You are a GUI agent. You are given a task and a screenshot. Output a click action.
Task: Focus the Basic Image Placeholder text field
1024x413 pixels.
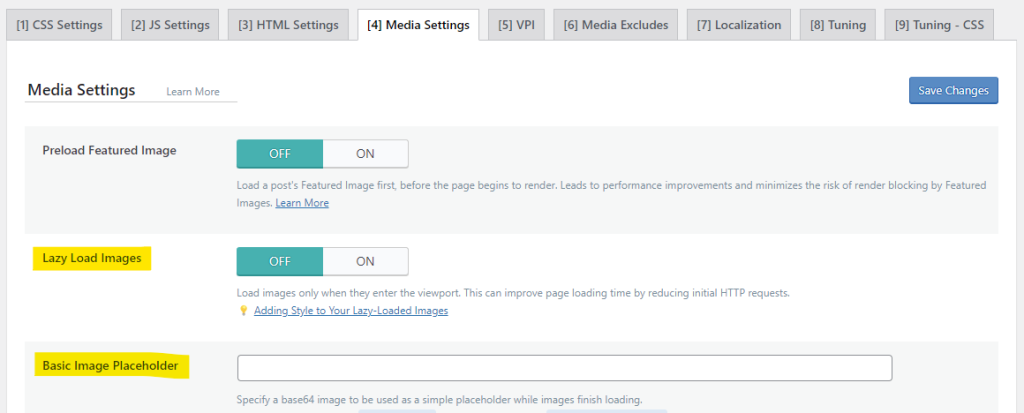point(564,368)
